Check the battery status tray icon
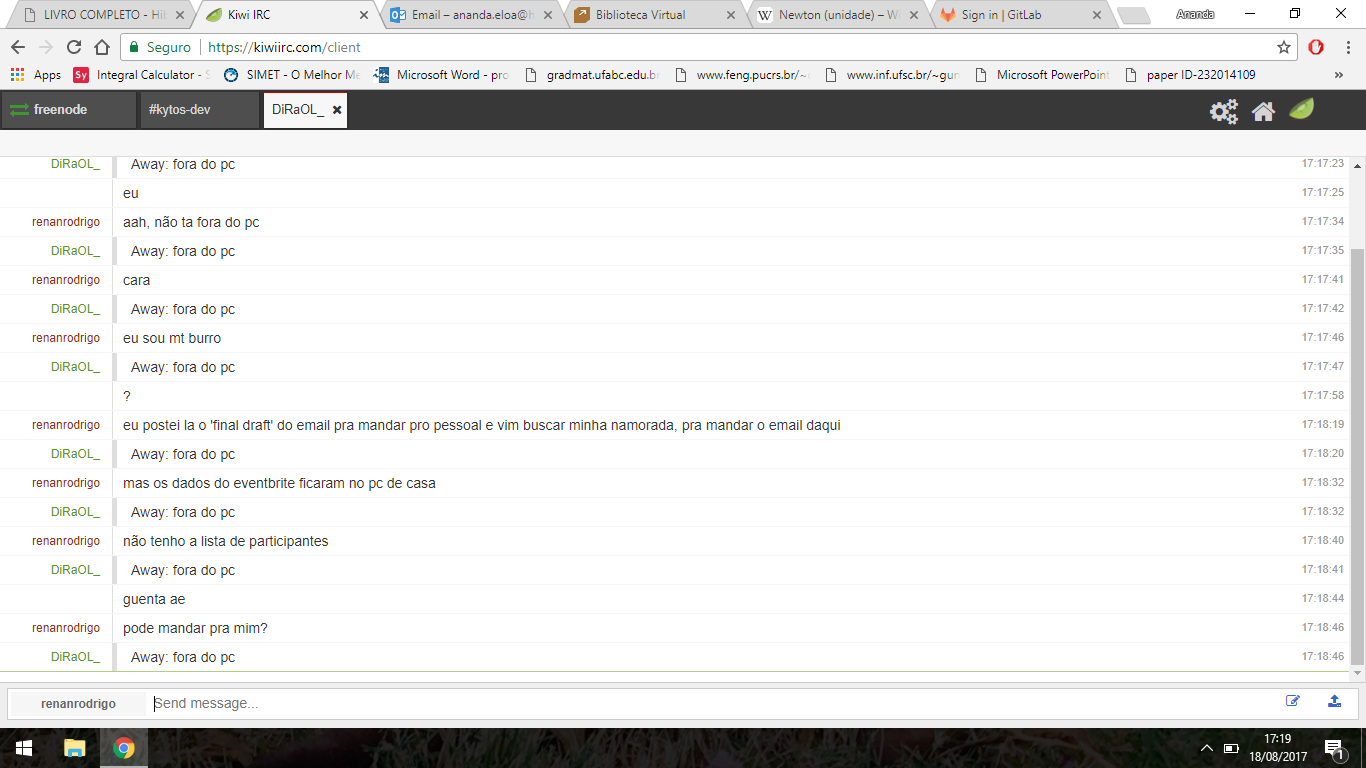 1231,748
